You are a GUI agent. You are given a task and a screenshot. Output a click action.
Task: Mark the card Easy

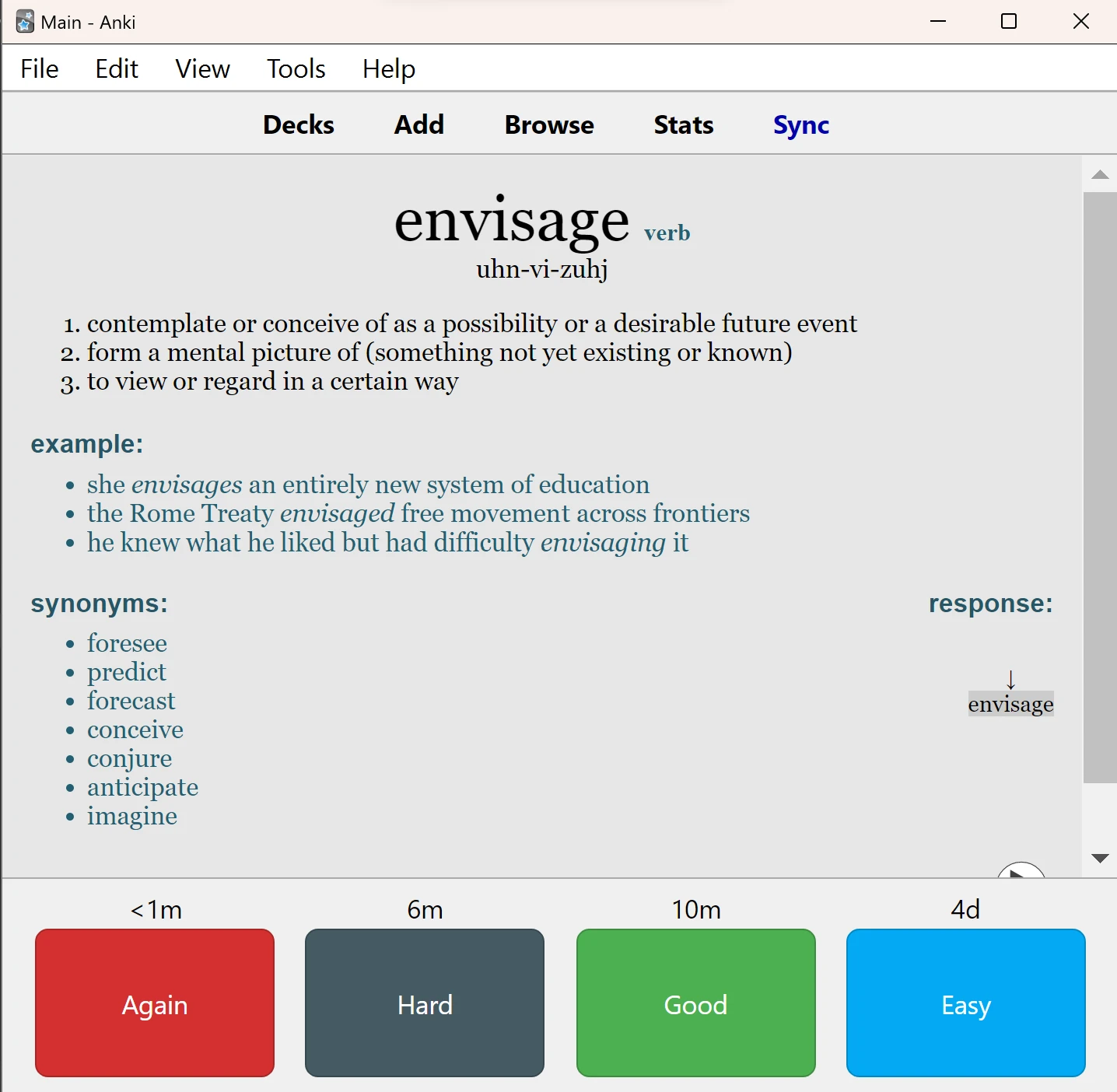pos(965,1003)
